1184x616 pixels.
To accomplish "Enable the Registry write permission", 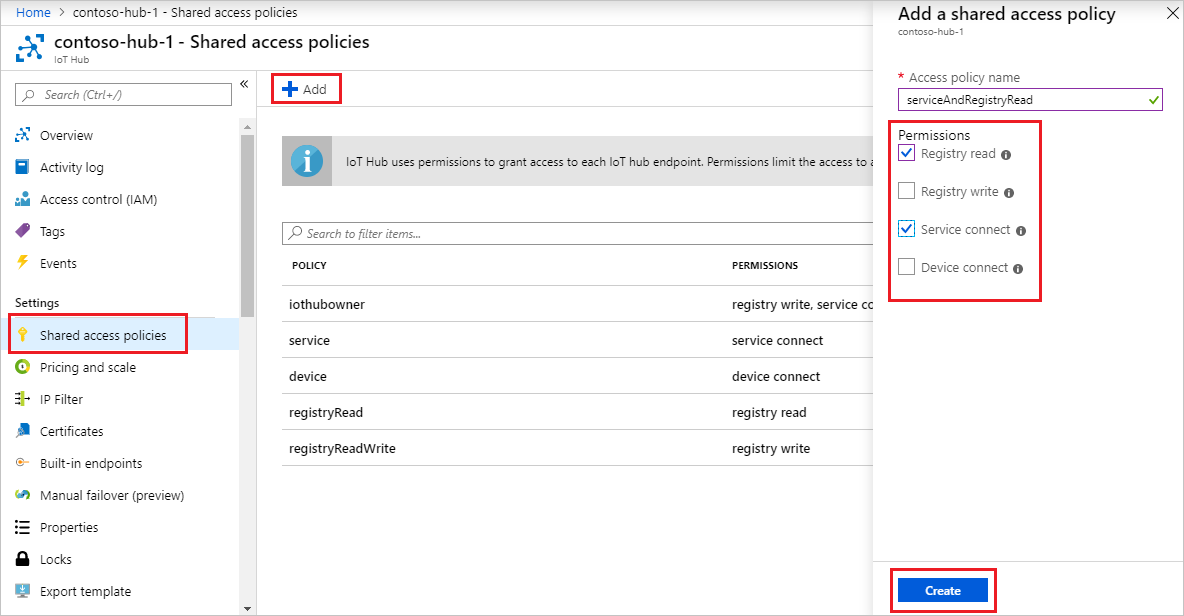I will coord(906,190).
